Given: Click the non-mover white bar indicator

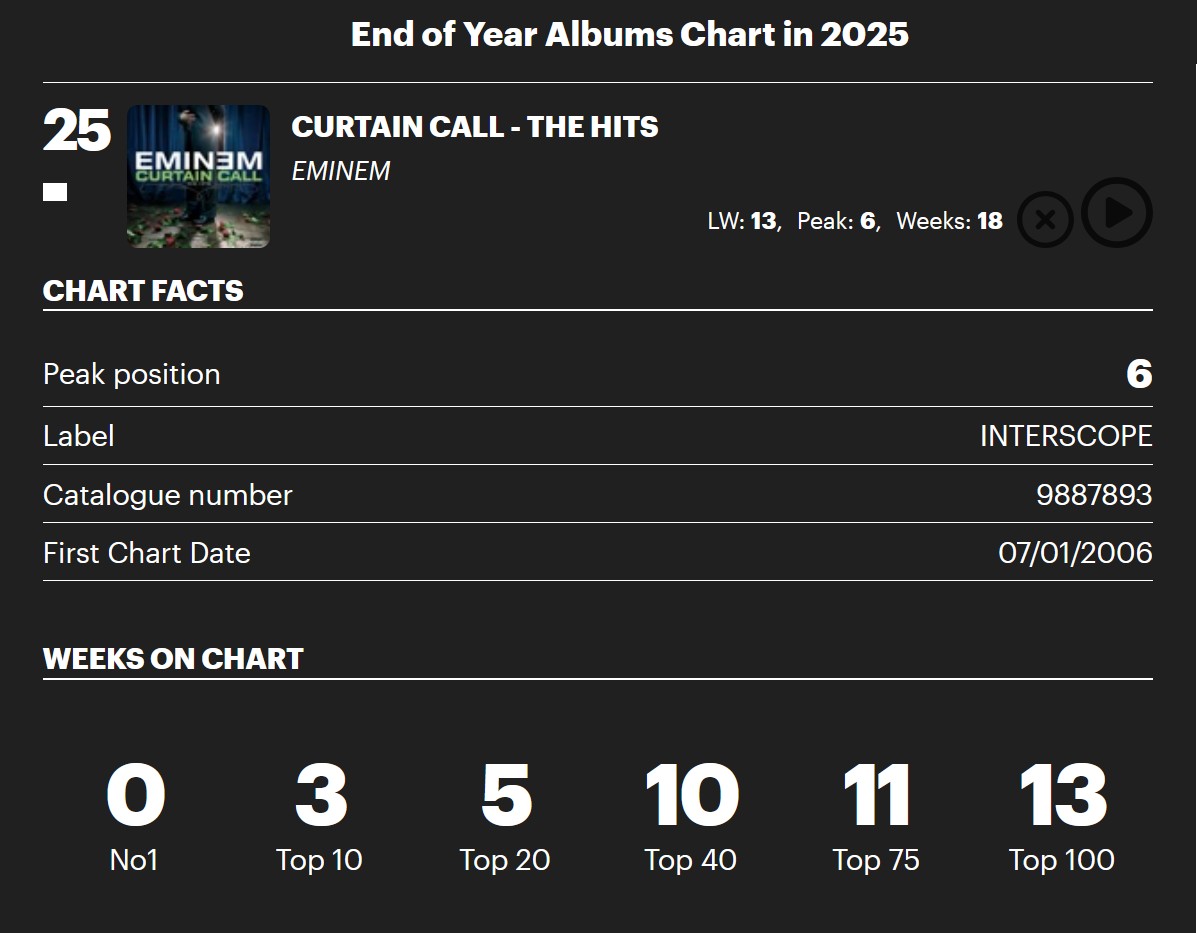Looking at the screenshot, I should pos(55,192).
